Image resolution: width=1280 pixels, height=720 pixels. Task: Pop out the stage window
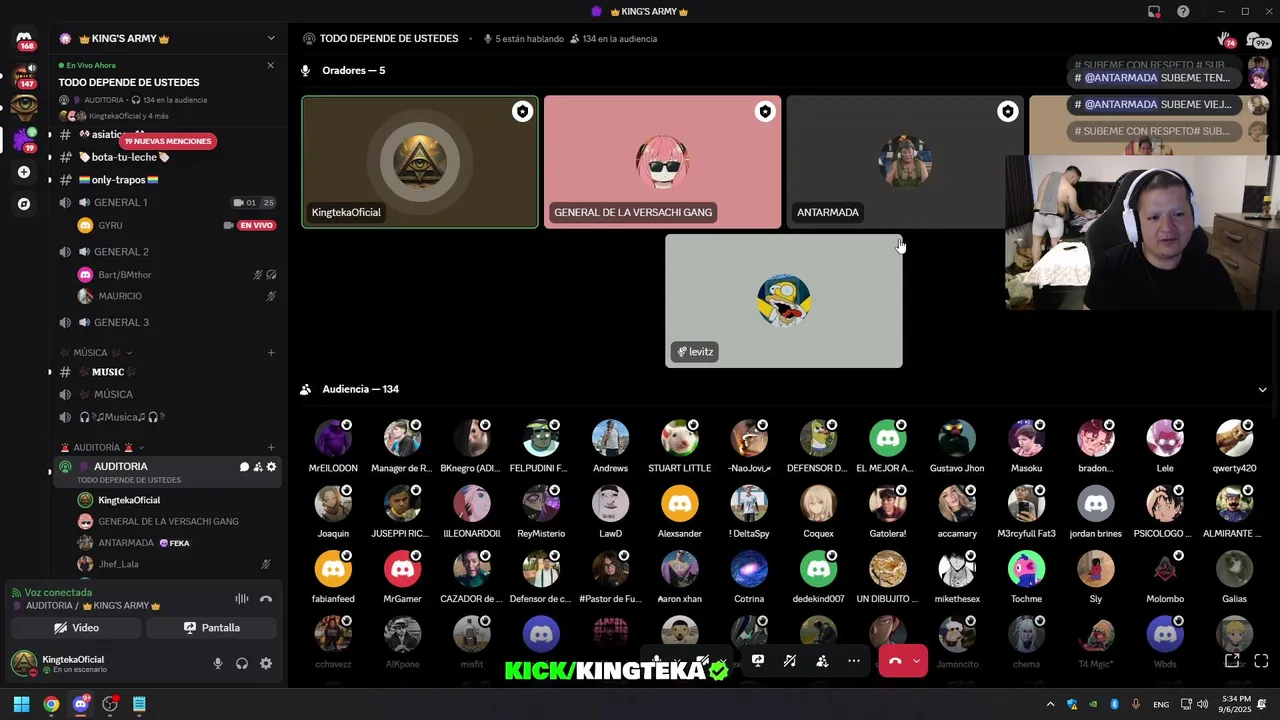pos(1233,660)
